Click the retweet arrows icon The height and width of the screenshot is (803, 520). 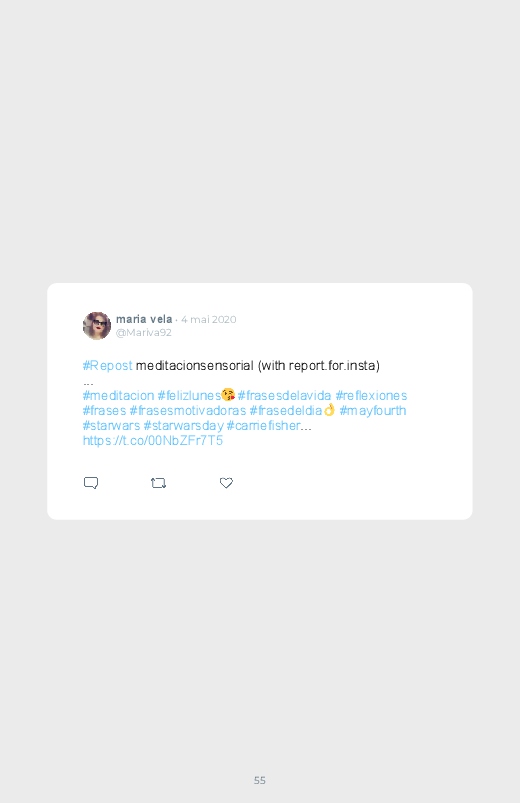click(158, 483)
